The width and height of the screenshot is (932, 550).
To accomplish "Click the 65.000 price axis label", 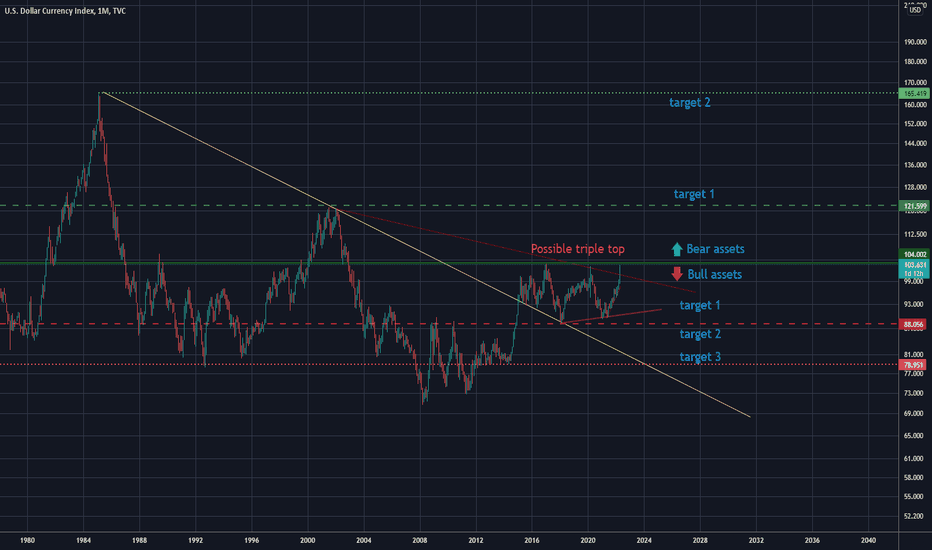I will click(914, 435).
